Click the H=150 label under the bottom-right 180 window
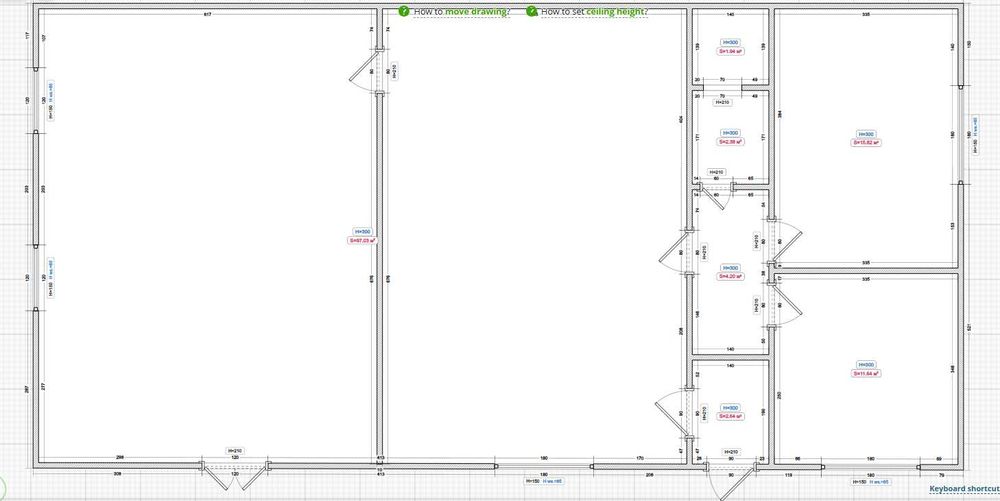 click(860, 483)
